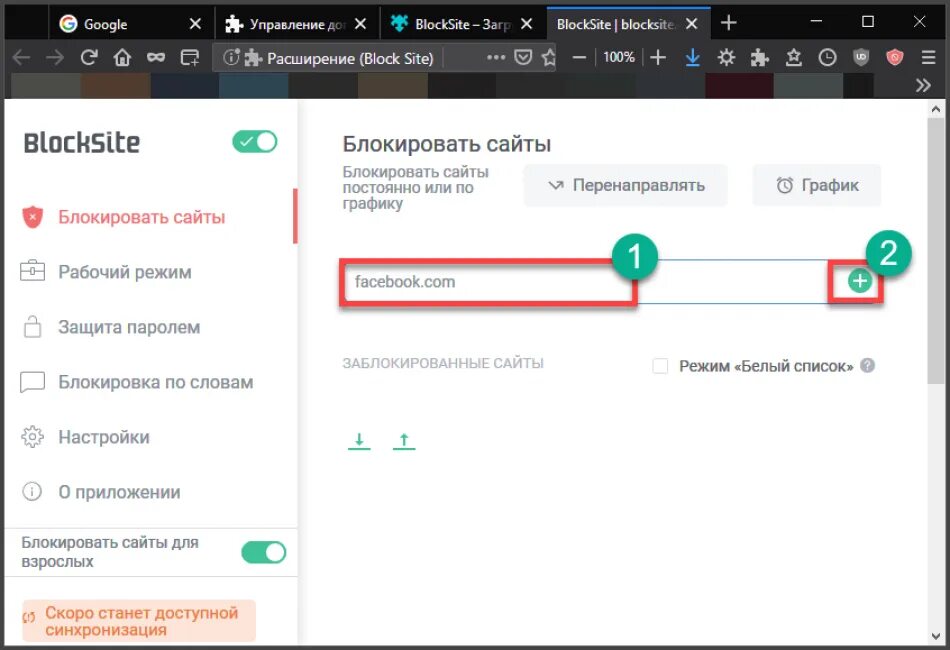Click the site information icon in address bar
The width and height of the screenshot is (950, 650).
(231, 58)
